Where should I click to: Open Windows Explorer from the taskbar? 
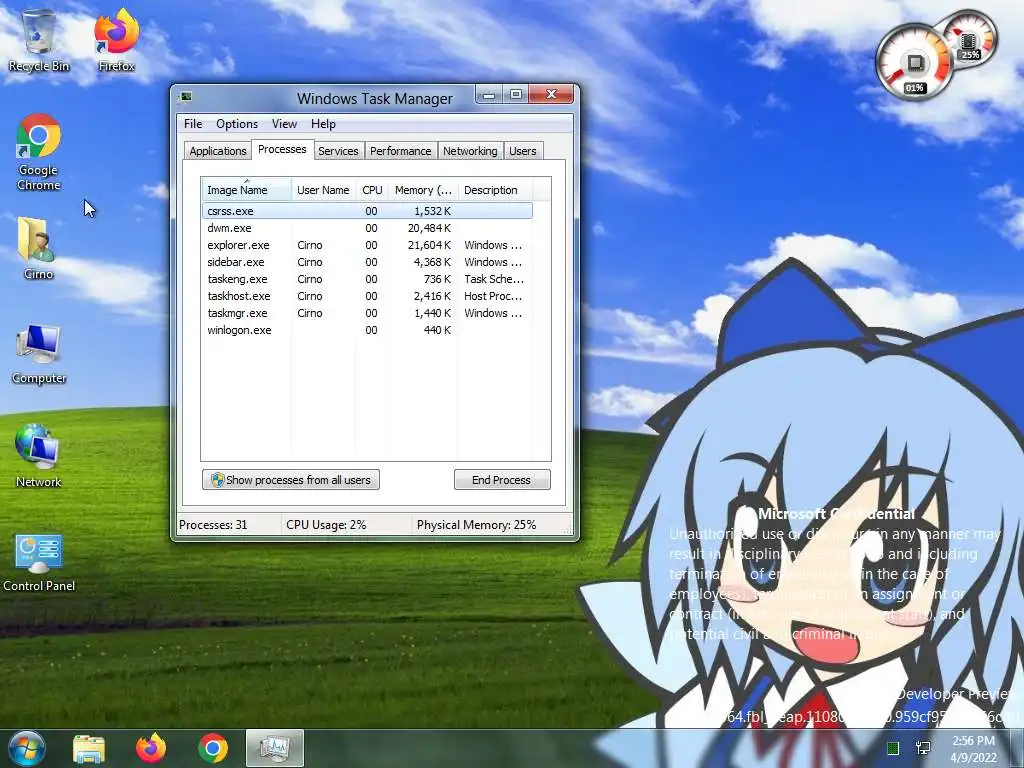[89, 748]
